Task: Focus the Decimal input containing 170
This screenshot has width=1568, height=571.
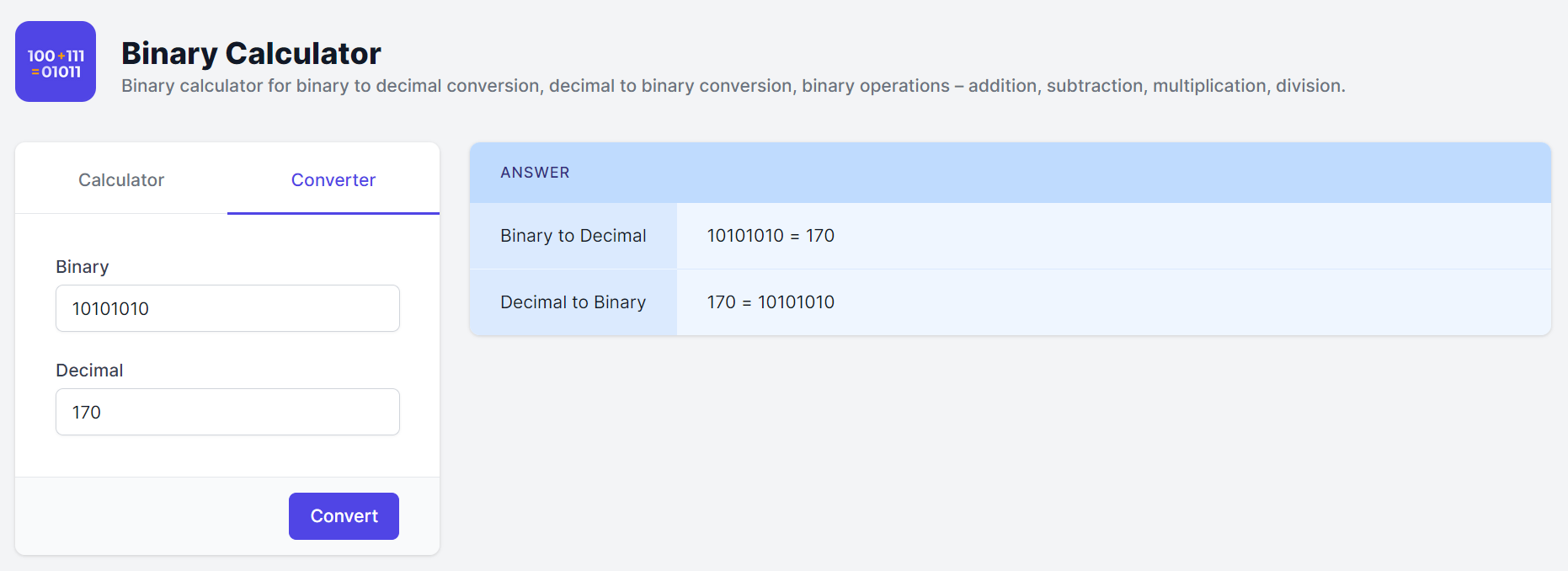Action: click(227, 412)
